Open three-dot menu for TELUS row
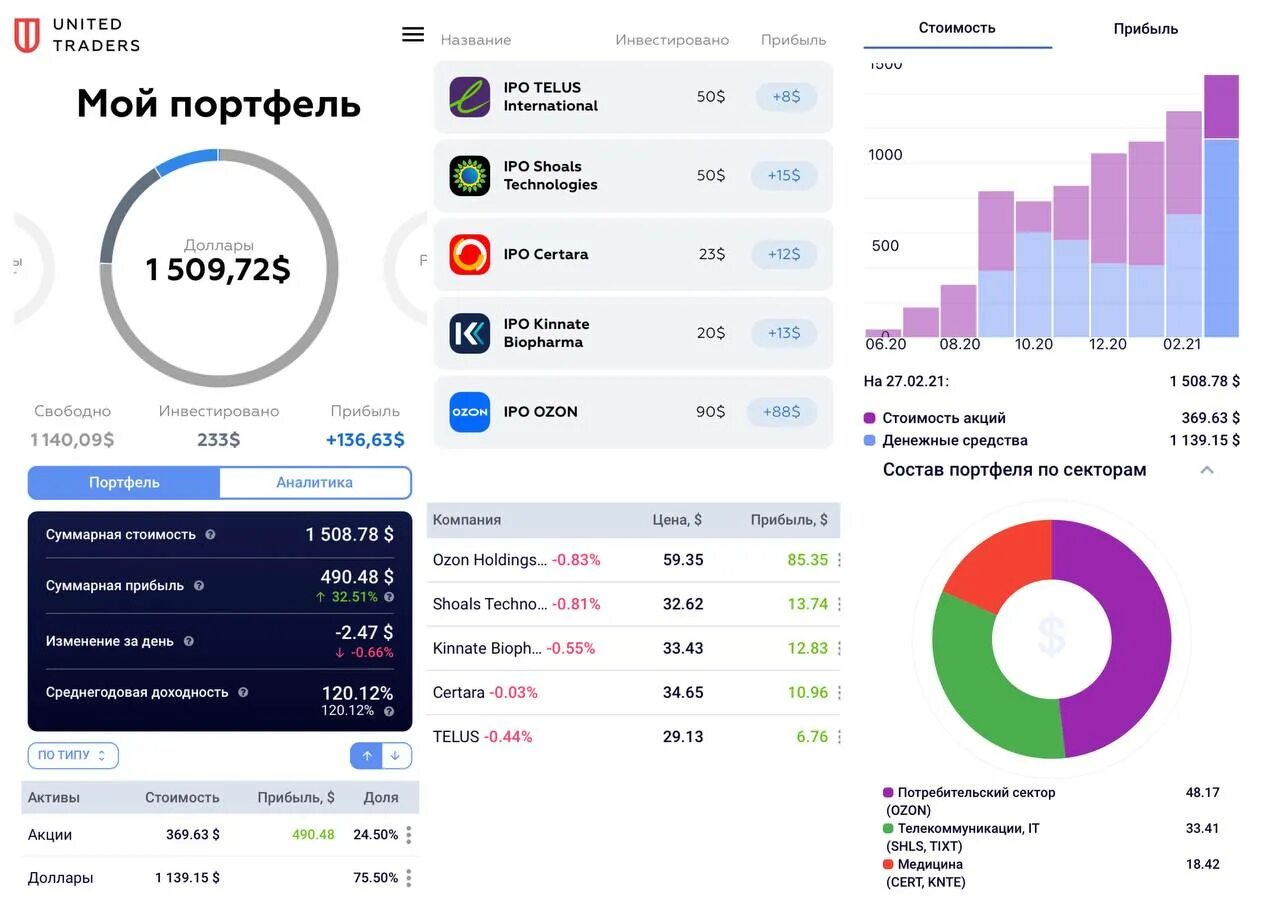This screenshot has width=1280, height=914. [x=838, y=737]
